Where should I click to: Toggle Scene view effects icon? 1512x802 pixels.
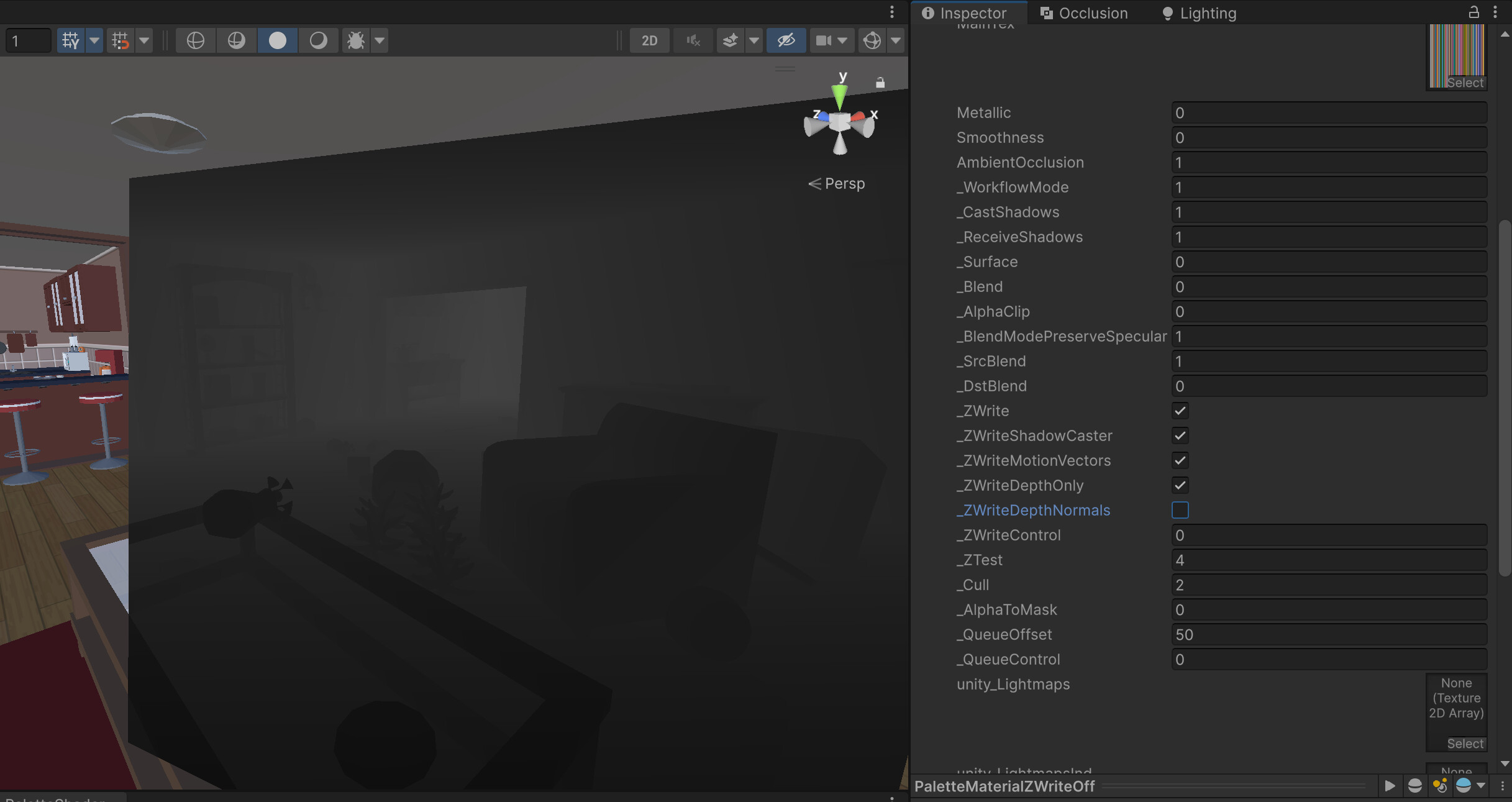tap(730, 40)
